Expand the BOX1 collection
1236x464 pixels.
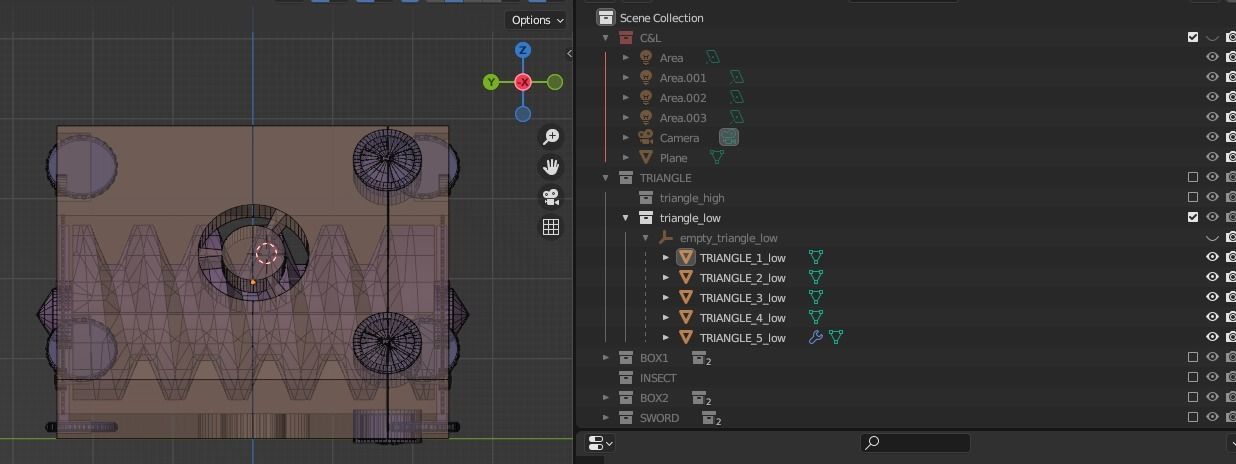coord(606,357)
